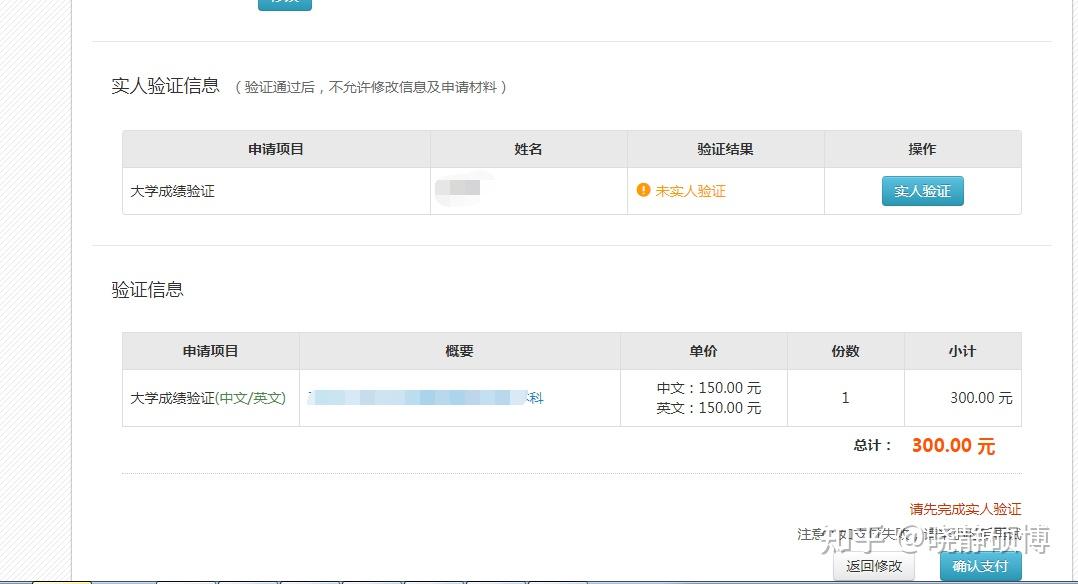Click the quantity value 1 under 份数
Image resolution: width=1078 pixels, height=584 pixels.
pyautogui.click(x=845, y=398)
